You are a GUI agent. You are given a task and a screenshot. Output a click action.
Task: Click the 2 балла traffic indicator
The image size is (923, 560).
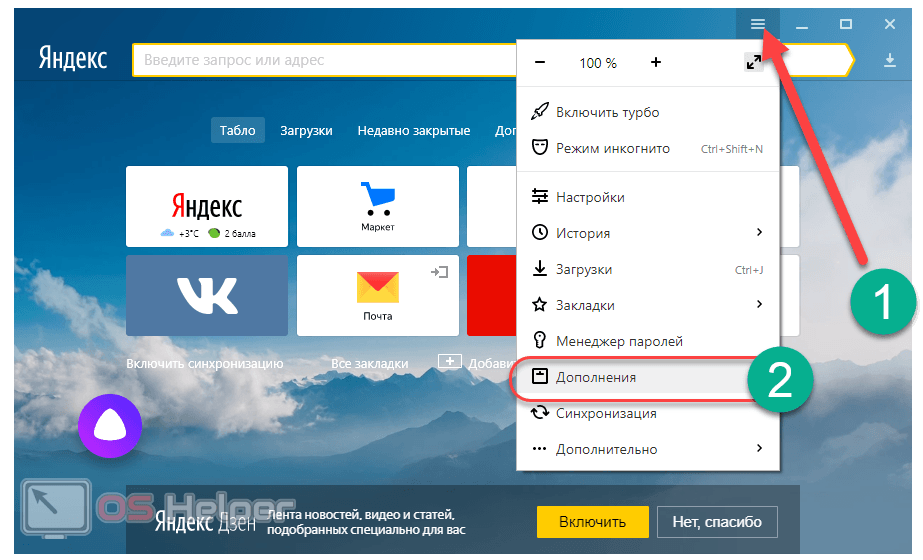(x=232, y=233)
